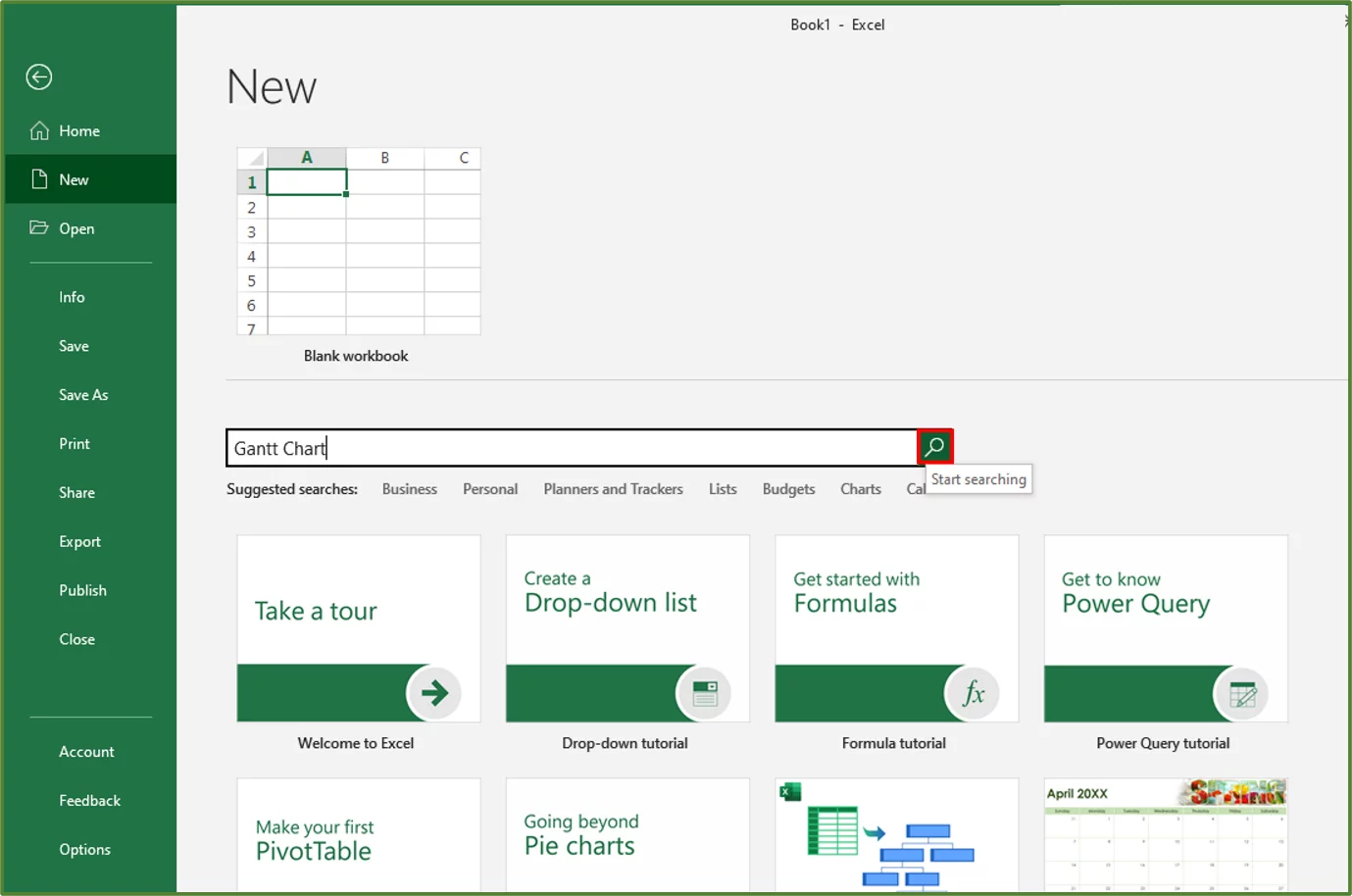
Task: Open the Account settings page
Action: [x=86, y=751]
